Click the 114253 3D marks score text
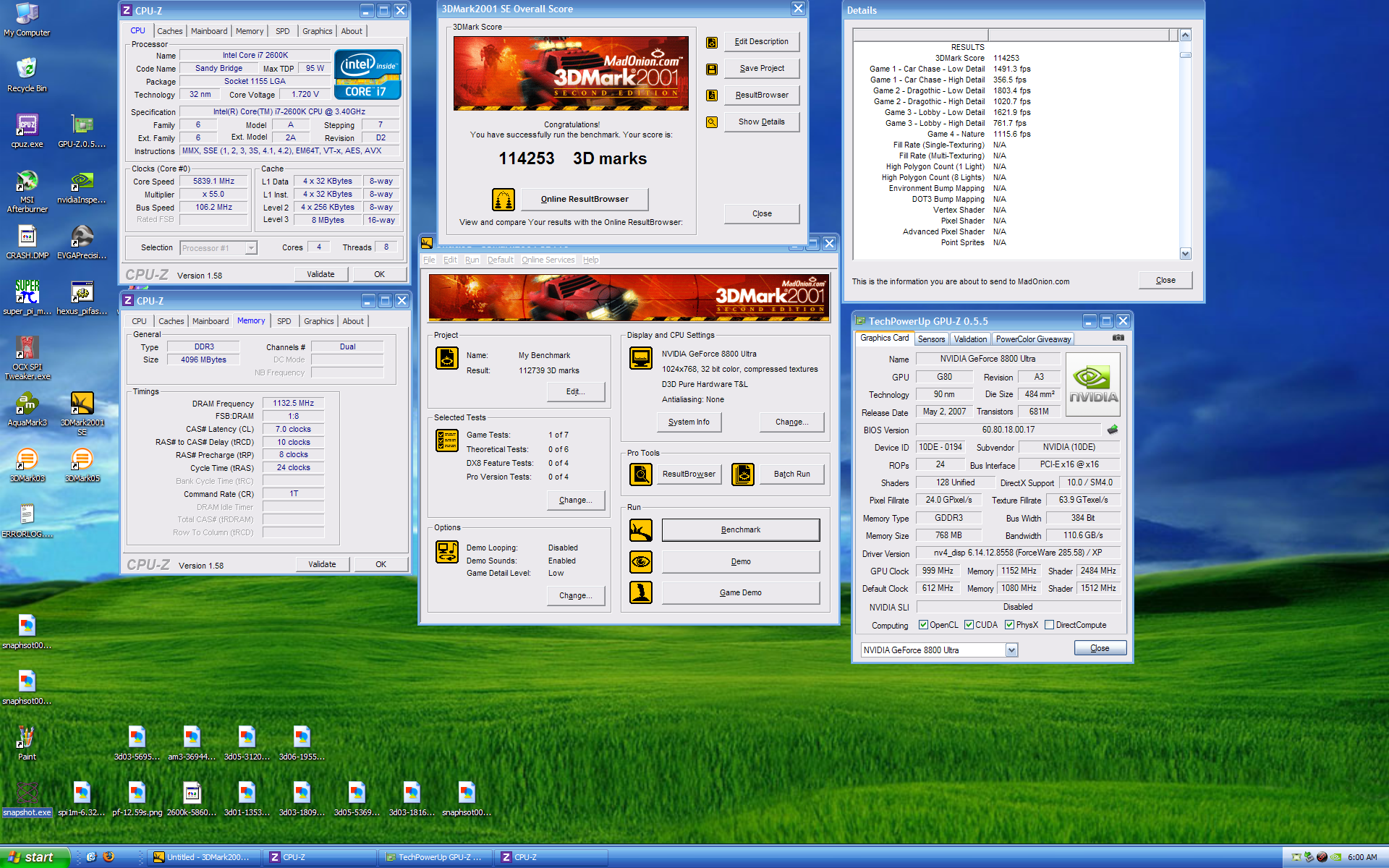Viewport: 1389px width, 868px height. (572, 159)
